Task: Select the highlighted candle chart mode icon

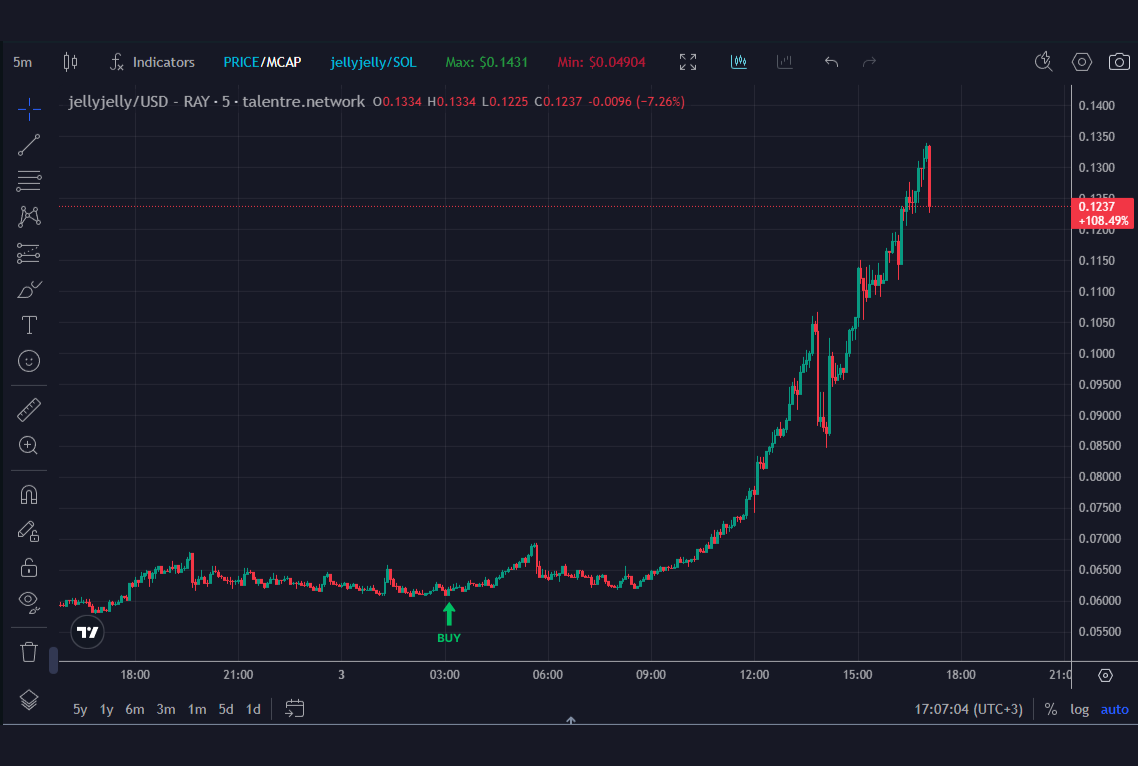Action: [x=739, y=62]
